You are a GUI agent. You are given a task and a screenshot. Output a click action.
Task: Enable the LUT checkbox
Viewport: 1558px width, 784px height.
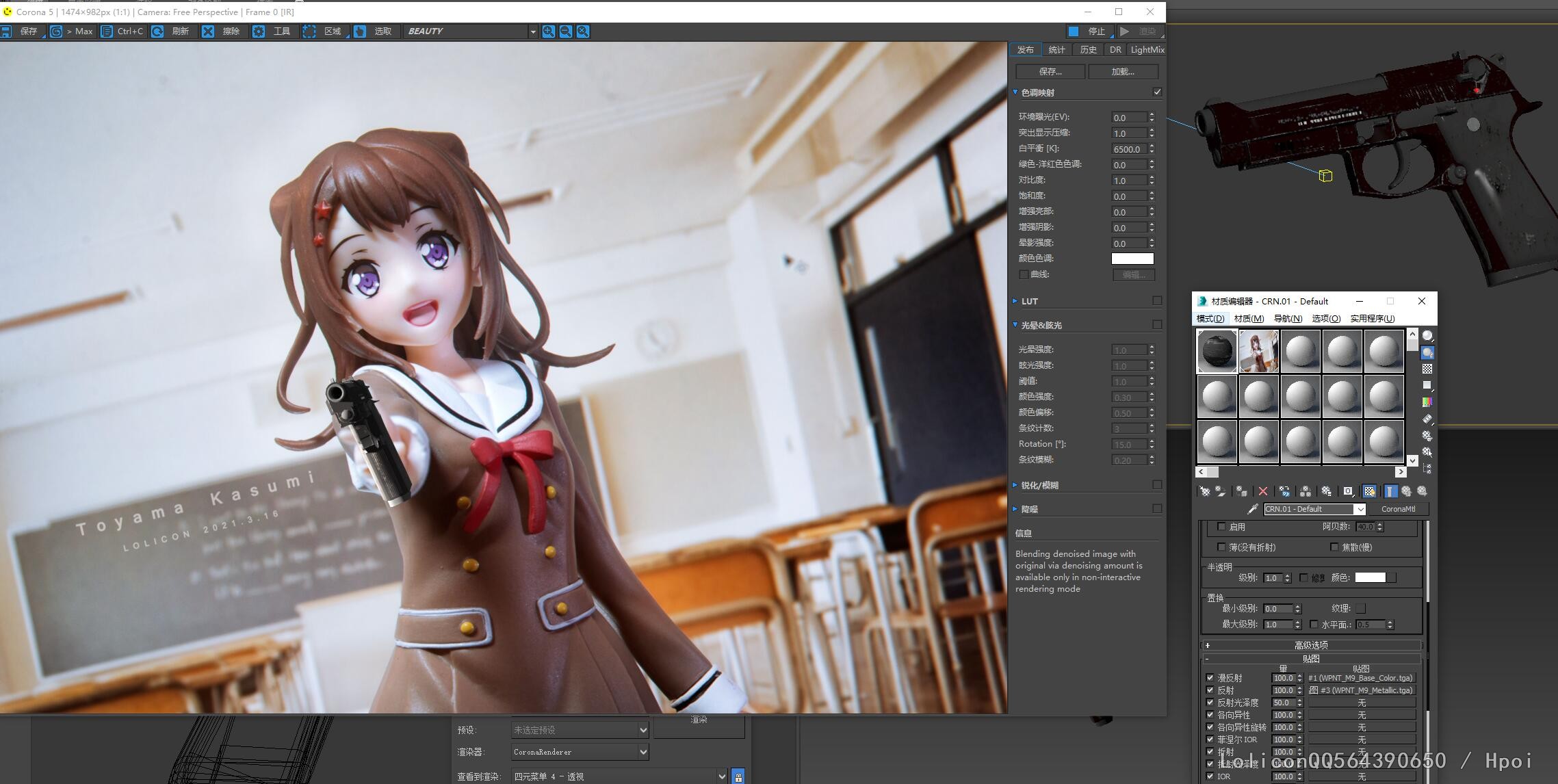click(x=1157, y=301)
